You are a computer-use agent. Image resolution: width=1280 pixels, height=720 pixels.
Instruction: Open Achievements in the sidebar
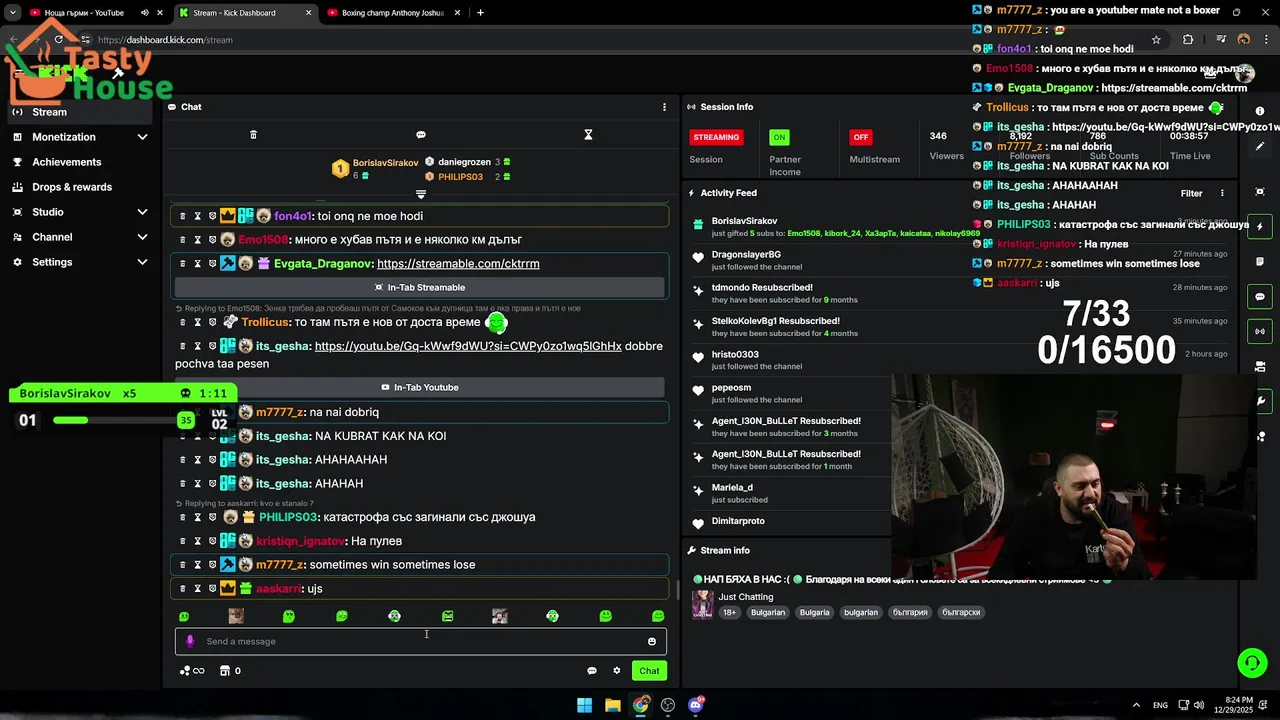(80, 162)
